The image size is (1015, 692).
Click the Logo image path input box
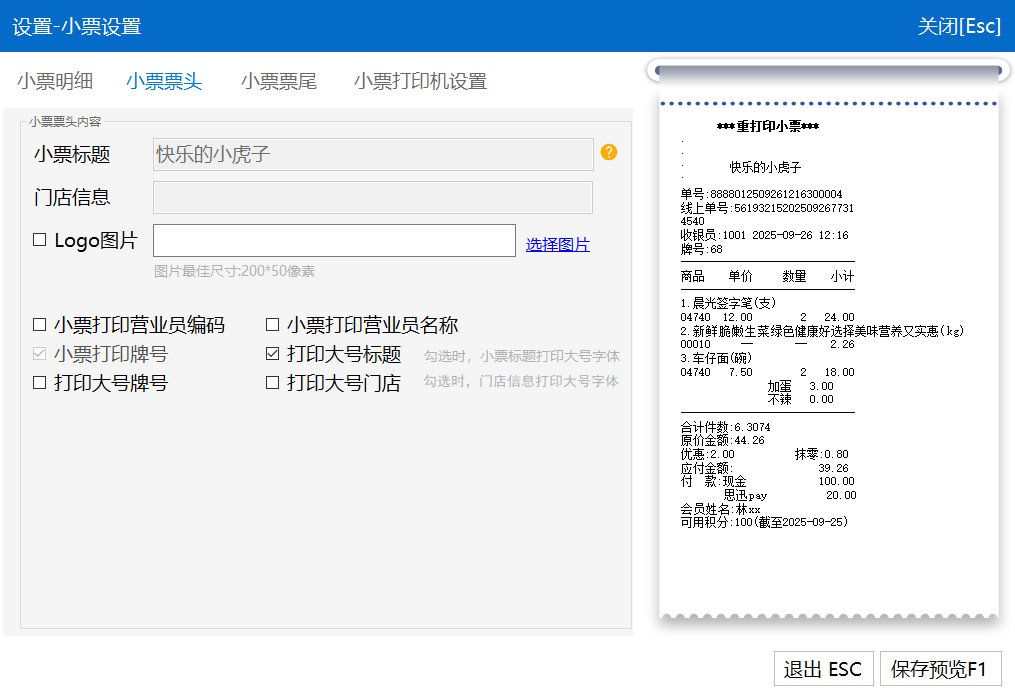334,241
